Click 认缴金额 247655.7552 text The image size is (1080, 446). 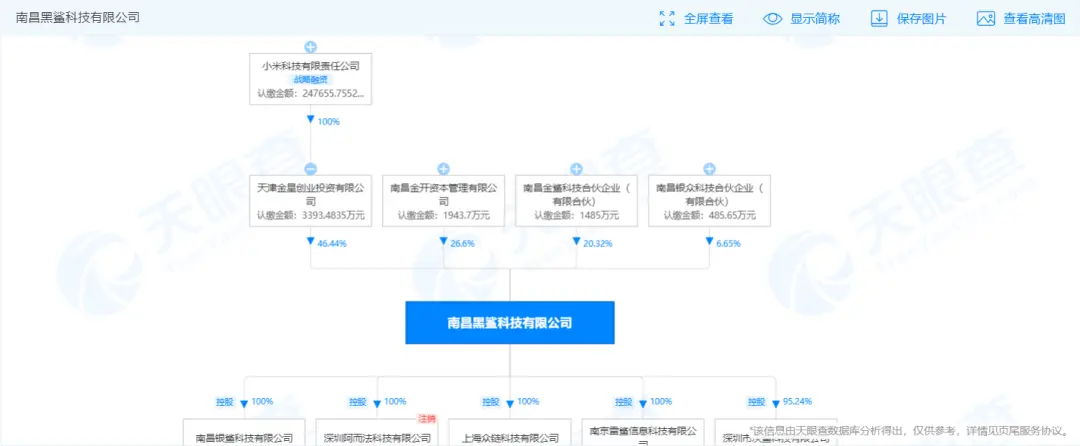click(x=311, y=93)
